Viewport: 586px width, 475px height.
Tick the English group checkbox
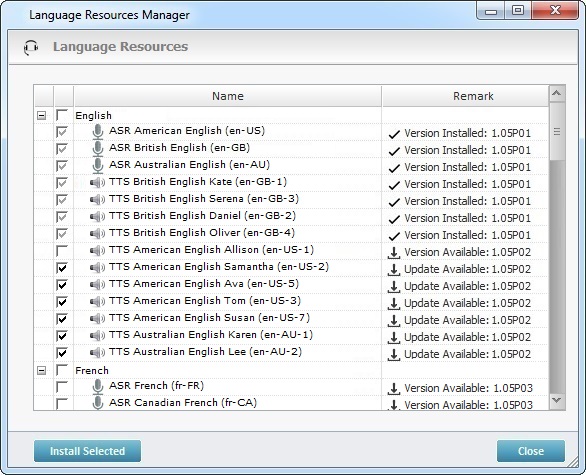click(x=62, y=115)
